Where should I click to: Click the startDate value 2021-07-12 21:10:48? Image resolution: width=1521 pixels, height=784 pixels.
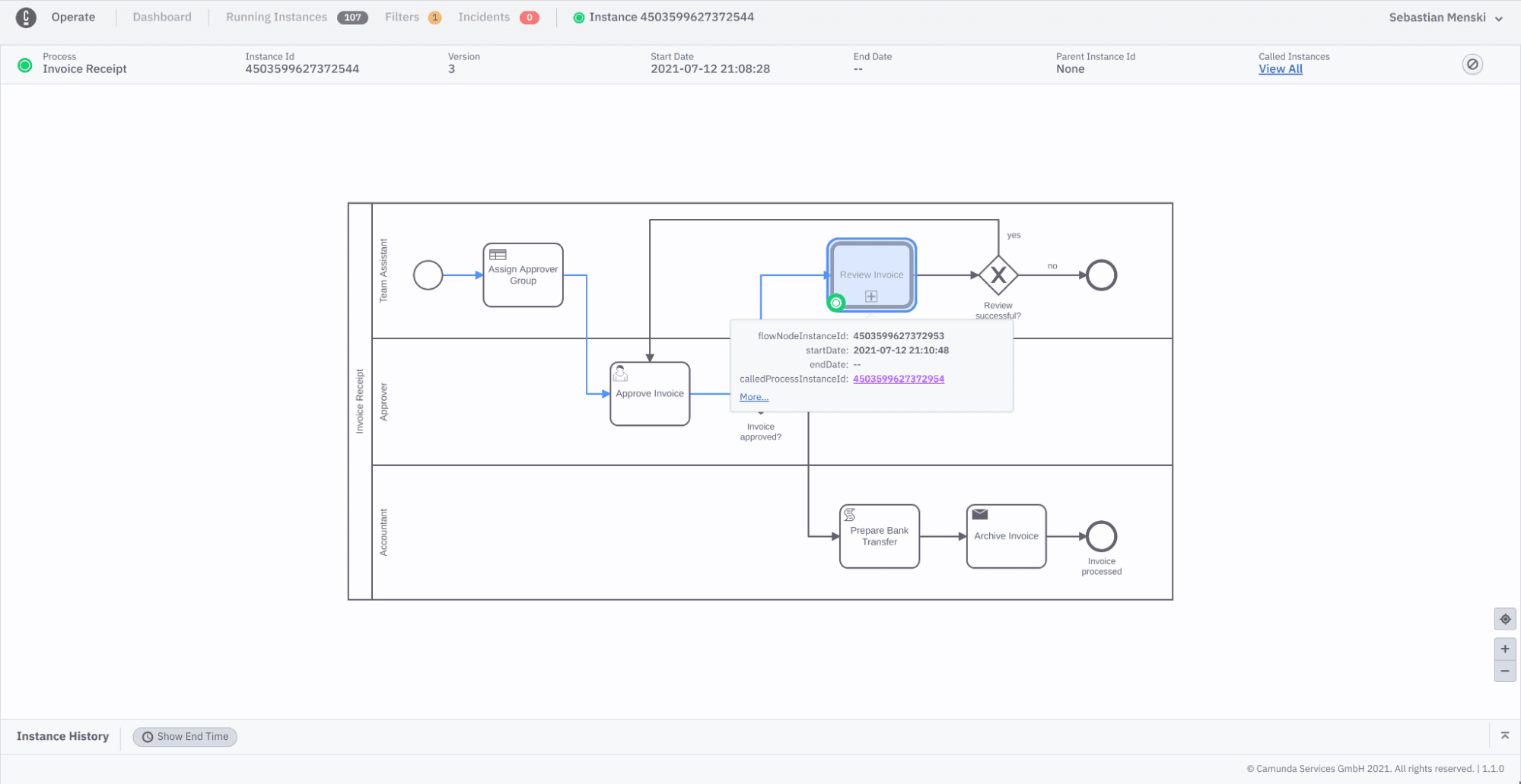coord(901,351)
